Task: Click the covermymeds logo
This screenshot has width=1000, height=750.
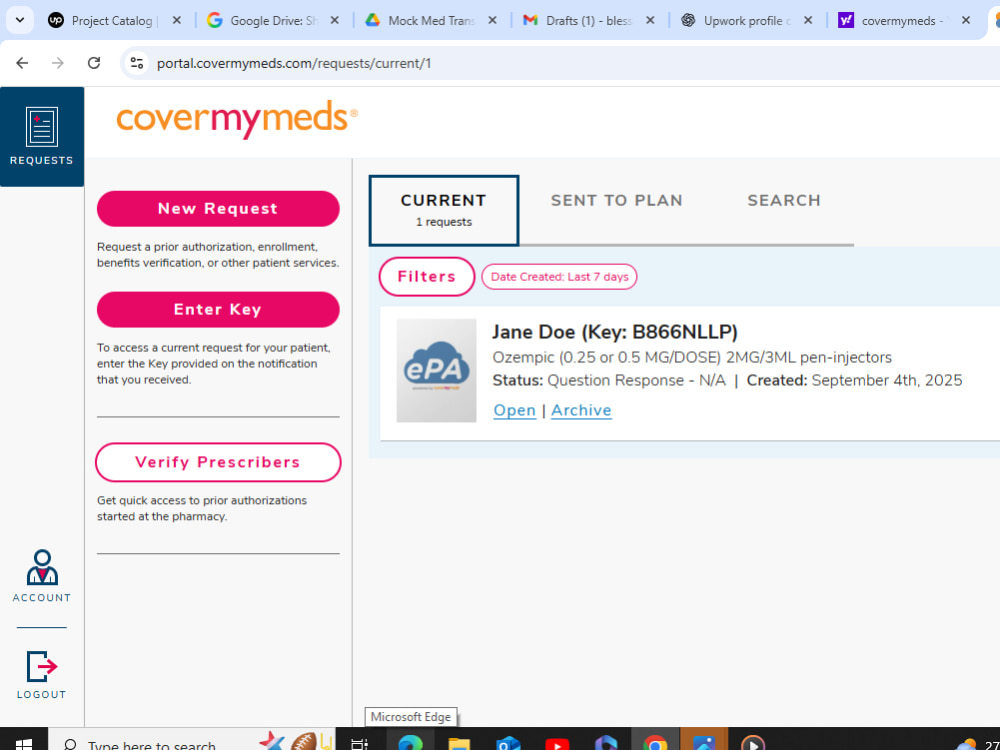Action: pyautogui.click(x=237, y=119)
